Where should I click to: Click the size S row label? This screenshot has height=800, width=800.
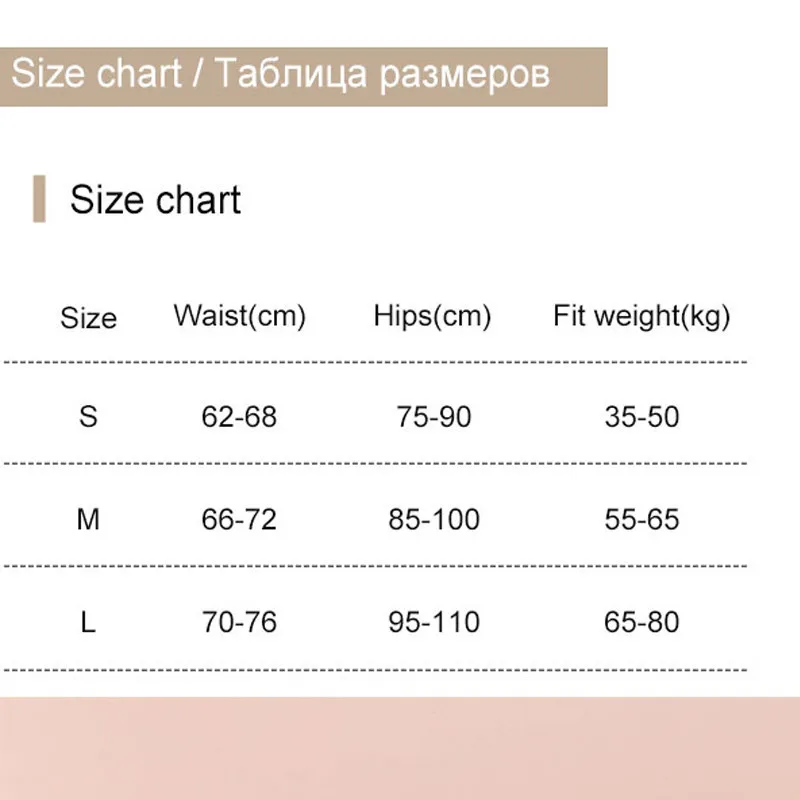coord(88,416)
